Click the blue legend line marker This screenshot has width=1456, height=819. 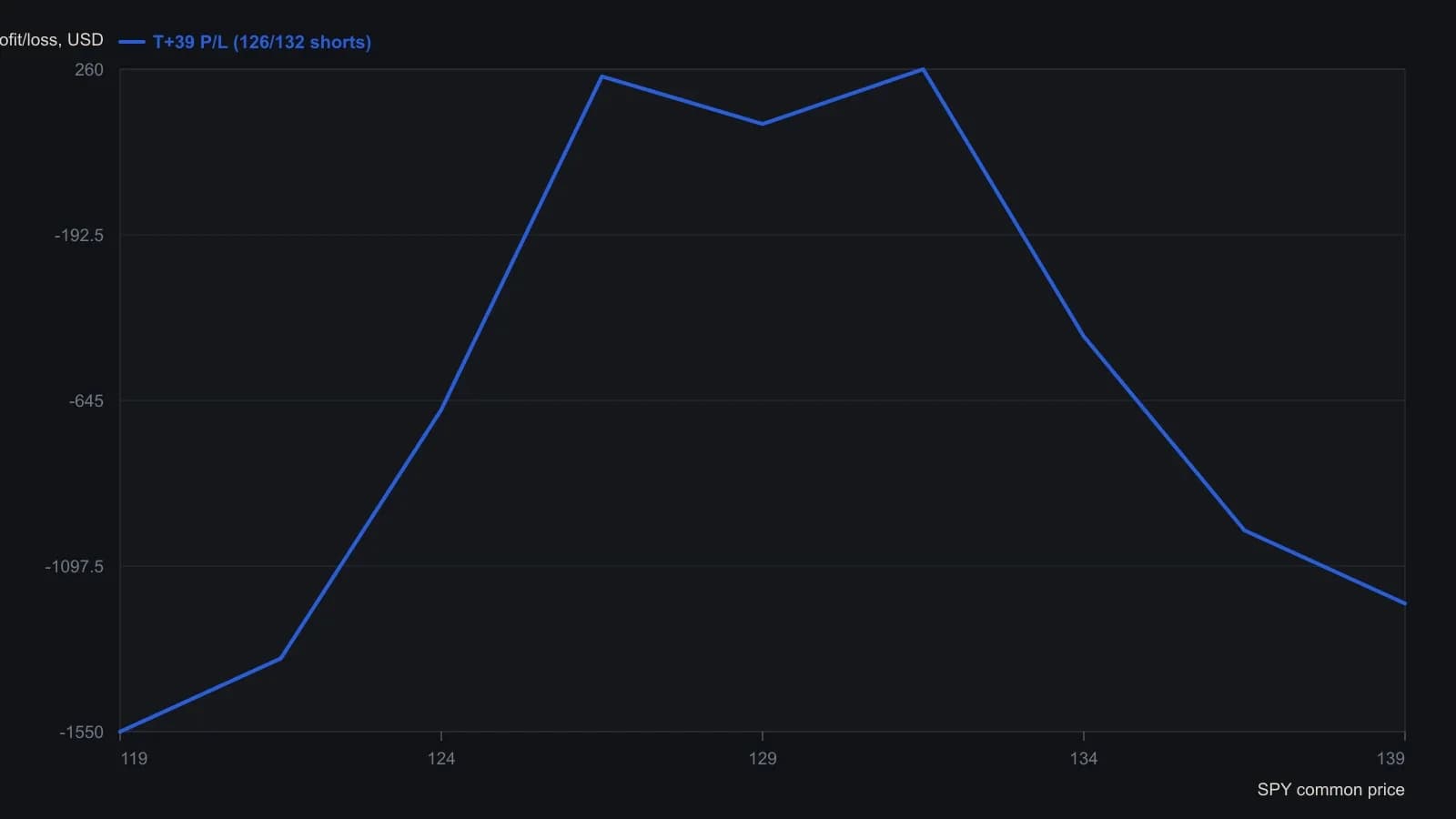coord(132,42)
